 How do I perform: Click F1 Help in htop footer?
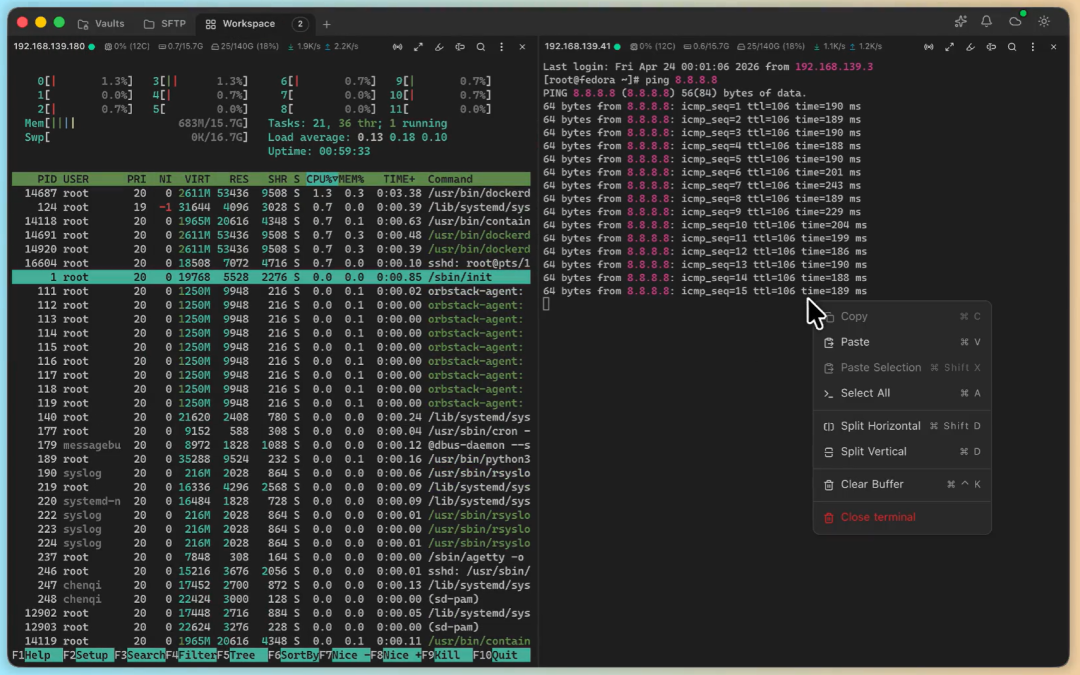coord(37,655)
